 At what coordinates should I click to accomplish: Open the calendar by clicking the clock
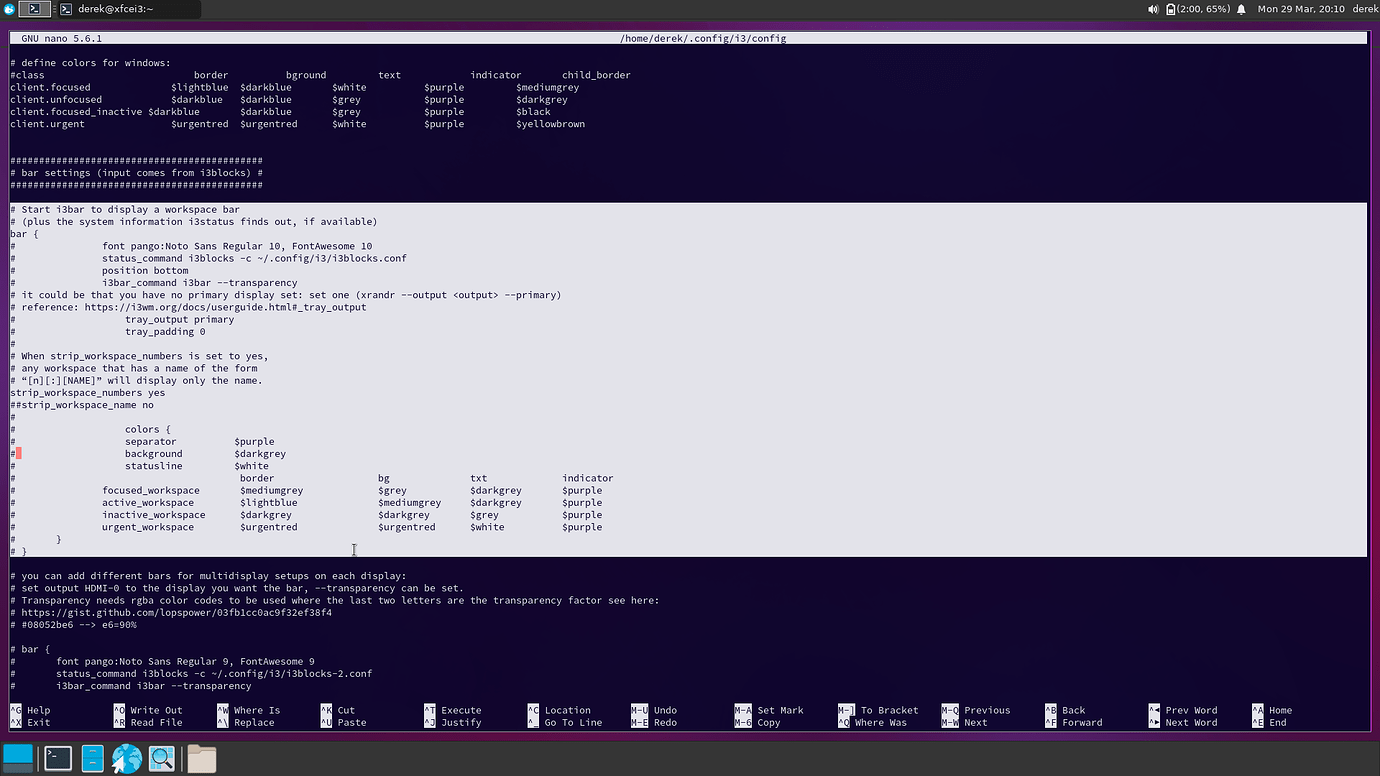click(1300, 9)
